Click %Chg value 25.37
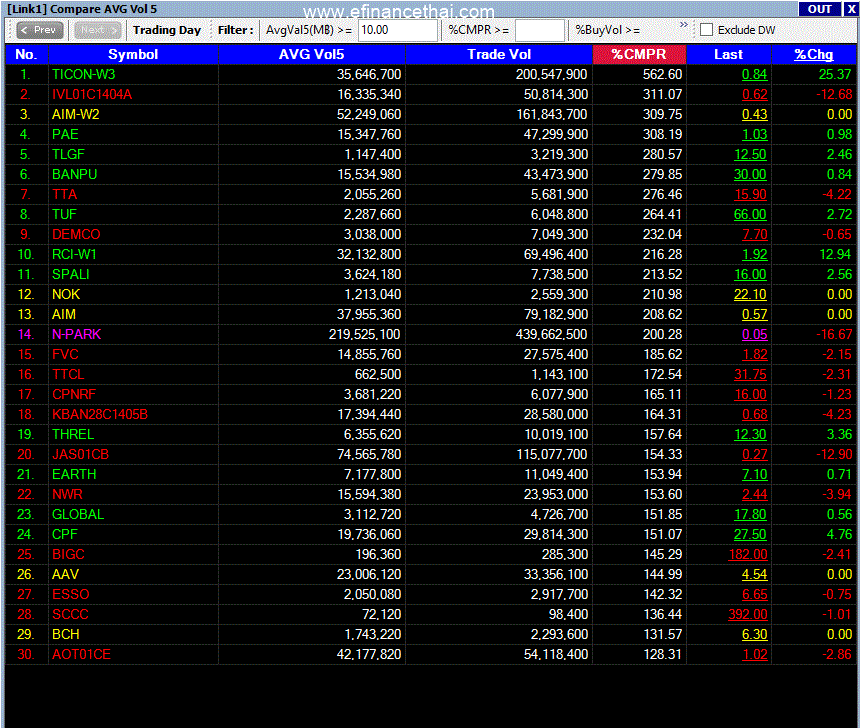The image size is (860, 728). click(x=835, y=74)
